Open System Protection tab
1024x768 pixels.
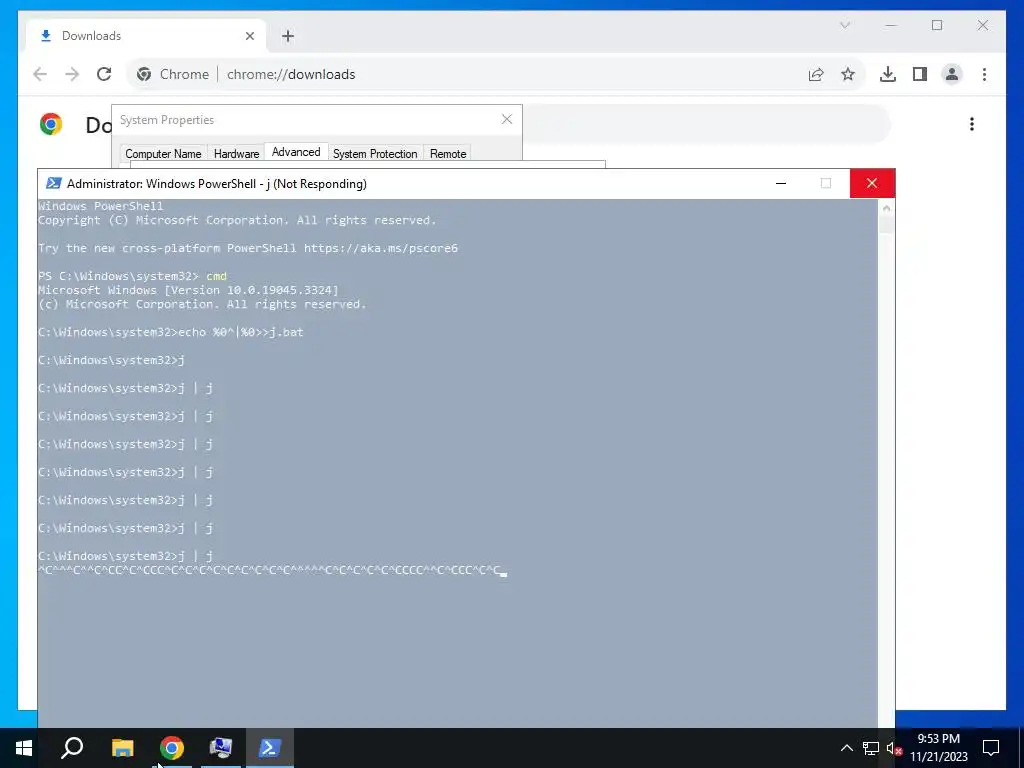[x=375, y=153]
